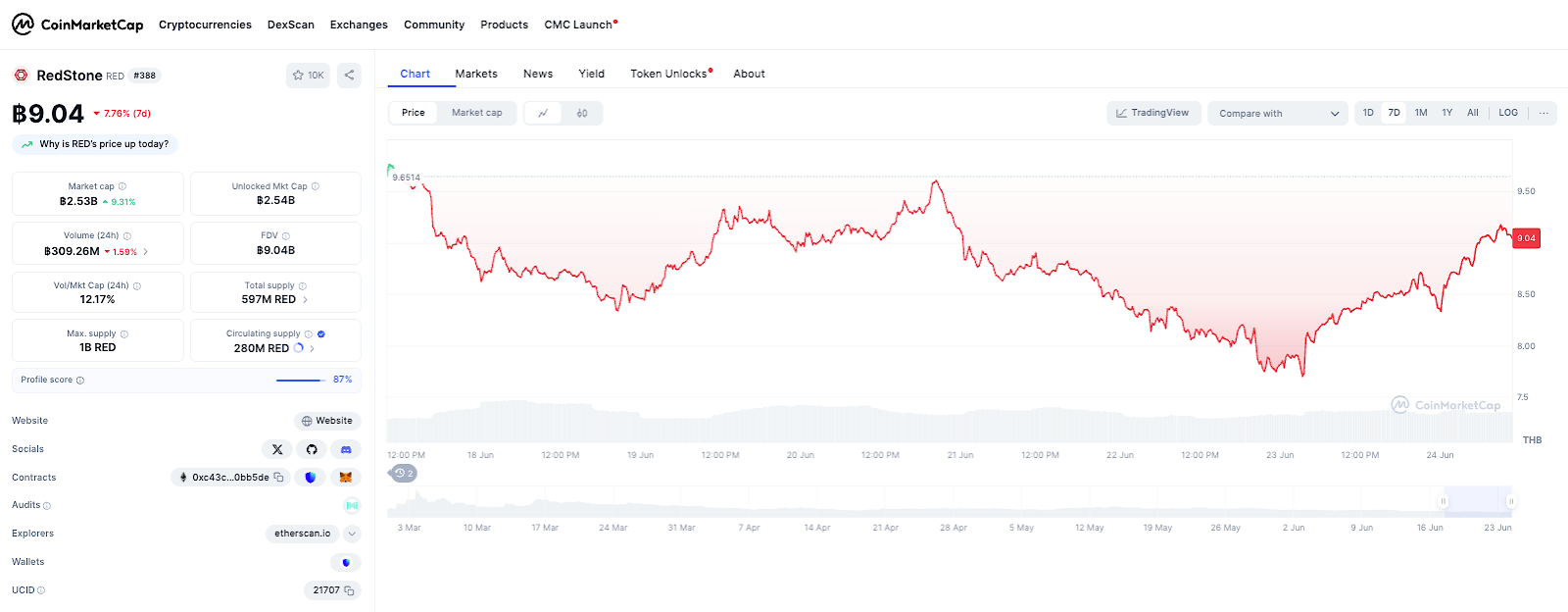Switch chart to candlestick view

click(582, 114)
